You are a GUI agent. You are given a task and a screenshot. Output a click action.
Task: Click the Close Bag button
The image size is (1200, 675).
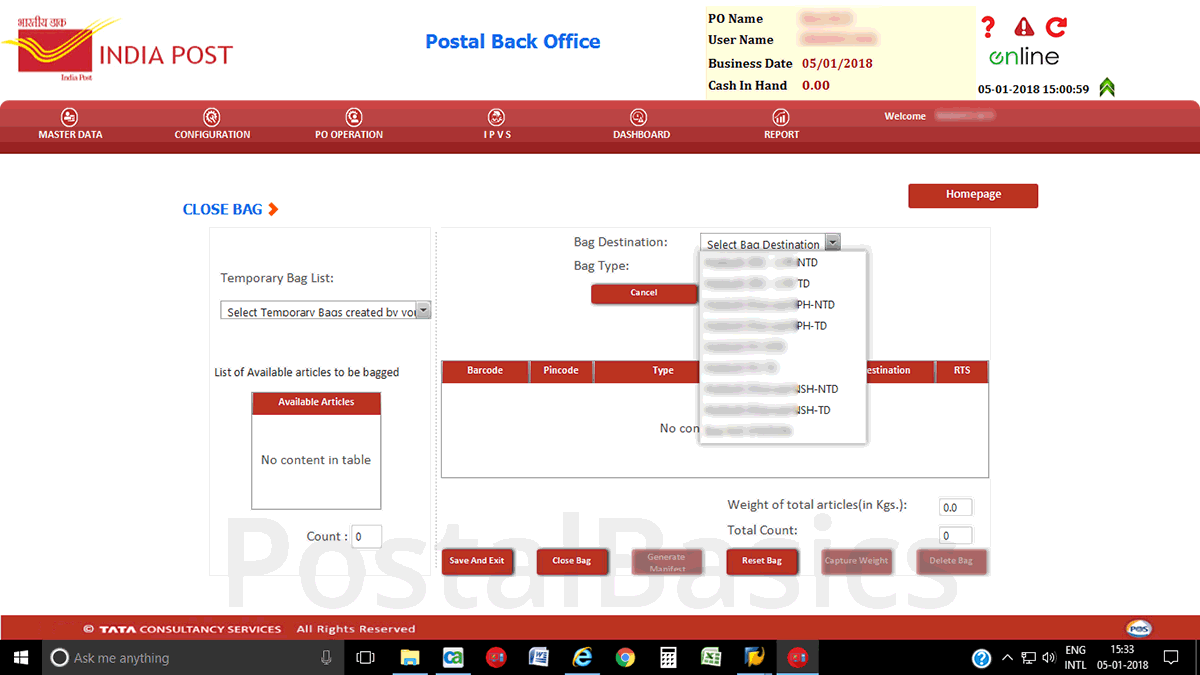[572, 561]
